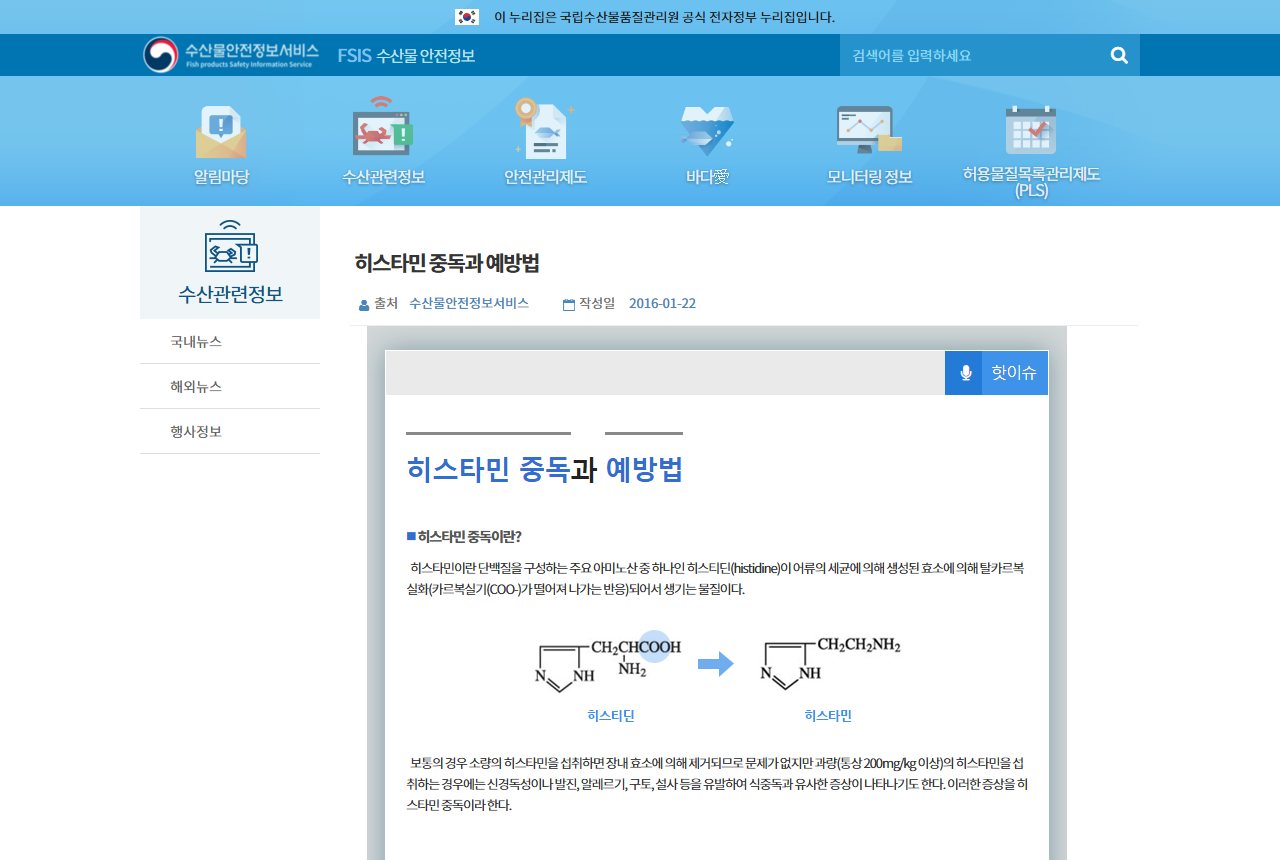Select the 알림마당 menu label
Viewport: 1280px width, 860px height.
(x=221, y=177)
